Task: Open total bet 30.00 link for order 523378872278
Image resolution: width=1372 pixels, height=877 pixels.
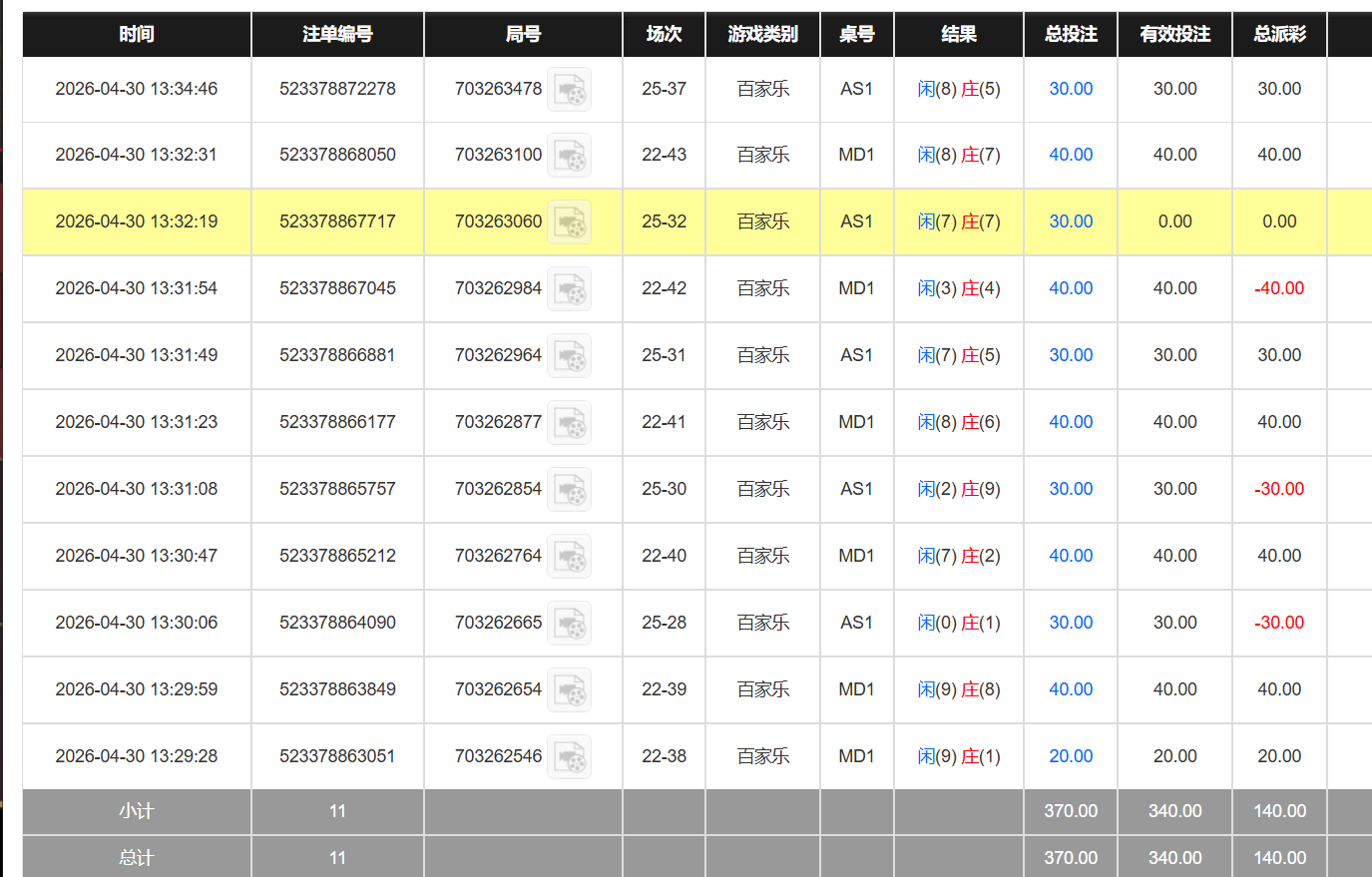Action: tap(1071, 89)
